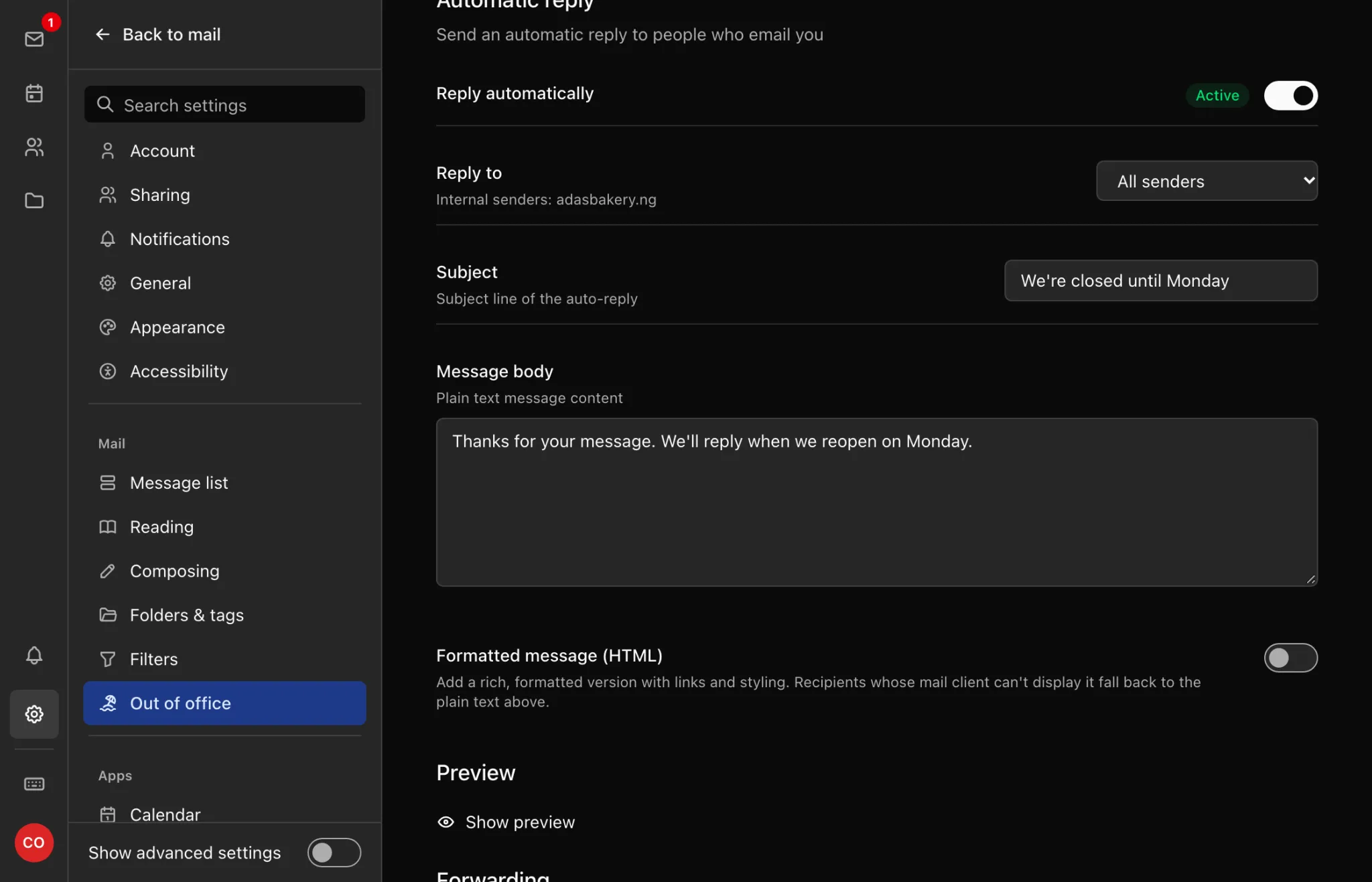
Task: Open keyboard shortcuts icon in left rail
Action: [34, 784]
